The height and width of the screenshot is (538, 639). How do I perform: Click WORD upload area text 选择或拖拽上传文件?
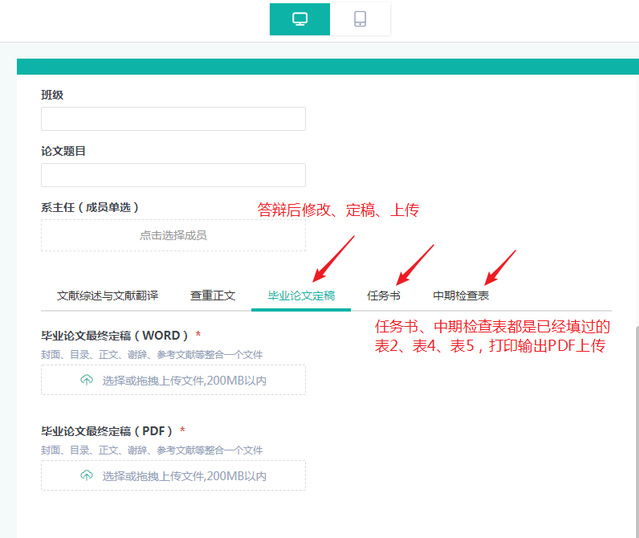(184, 380)
